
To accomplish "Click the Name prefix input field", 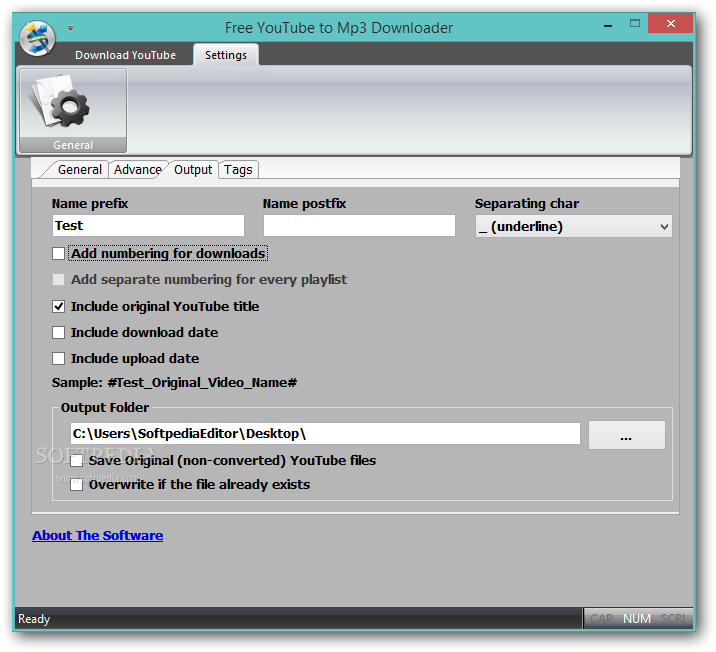I will [148, 226].
